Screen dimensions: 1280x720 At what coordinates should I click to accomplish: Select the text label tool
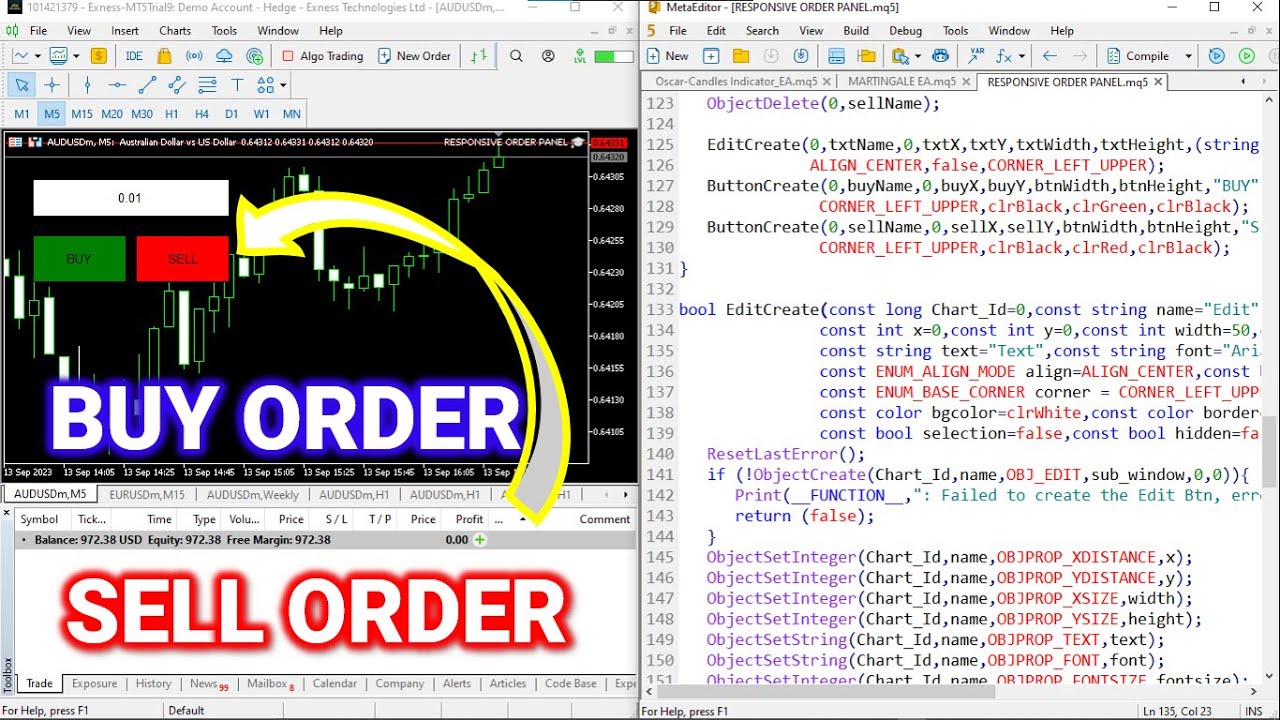[x=237, y=85]
